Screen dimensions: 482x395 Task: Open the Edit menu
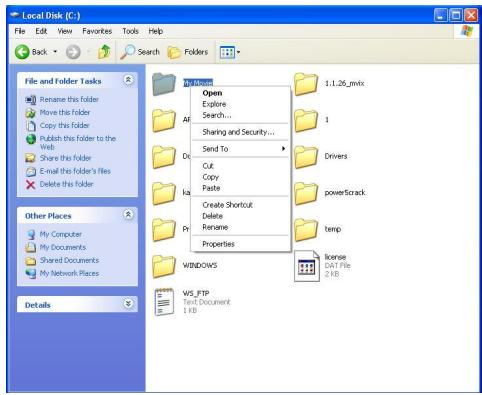click(x=41, y=31)
